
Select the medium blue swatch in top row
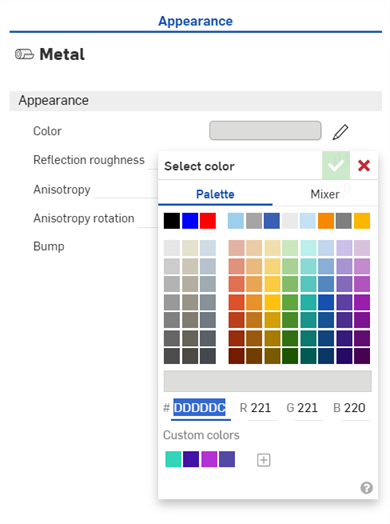[272, 221]
